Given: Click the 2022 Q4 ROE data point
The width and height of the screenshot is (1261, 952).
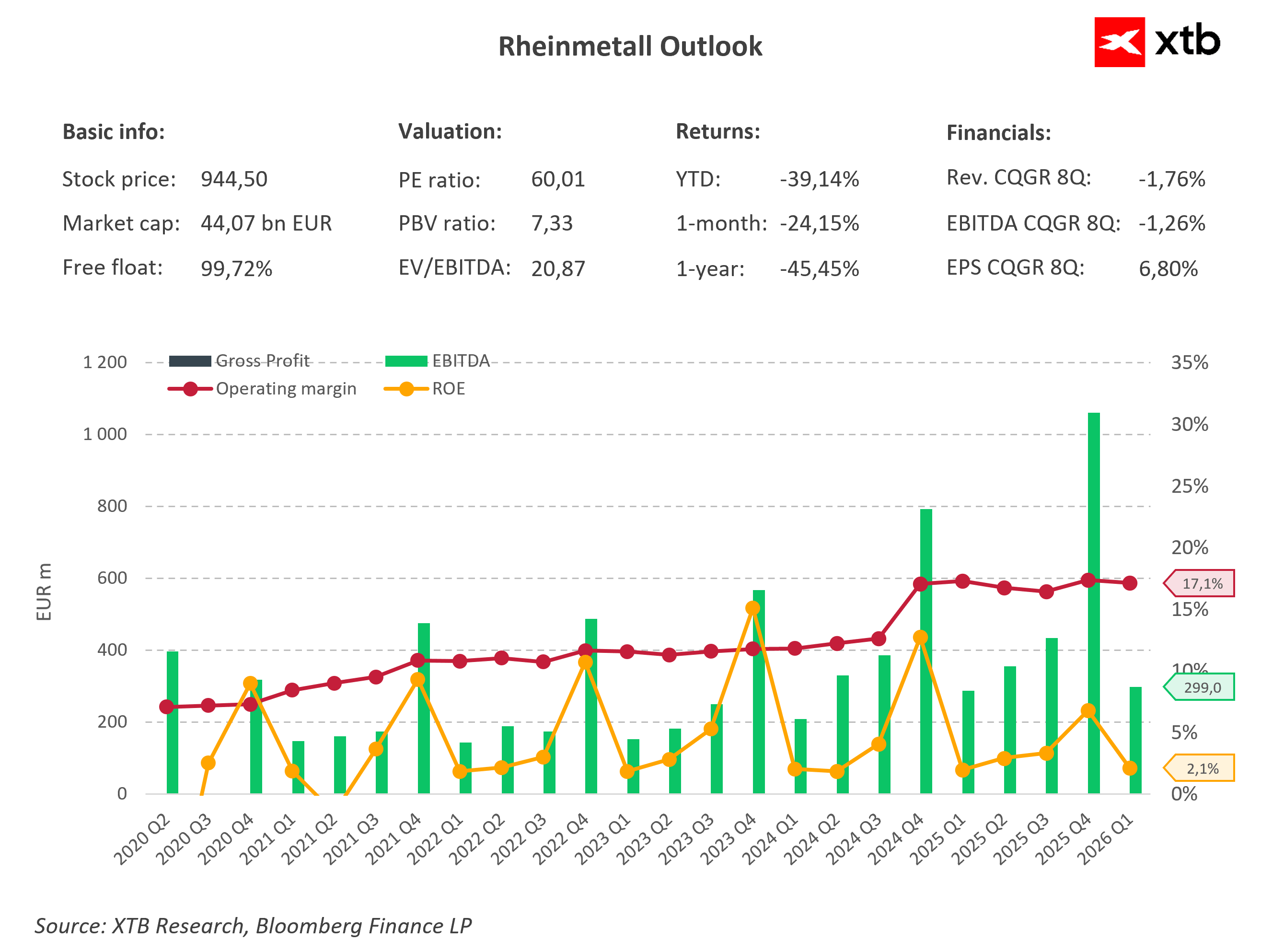Looking at the screenshot, I should [x=585, y=662].
